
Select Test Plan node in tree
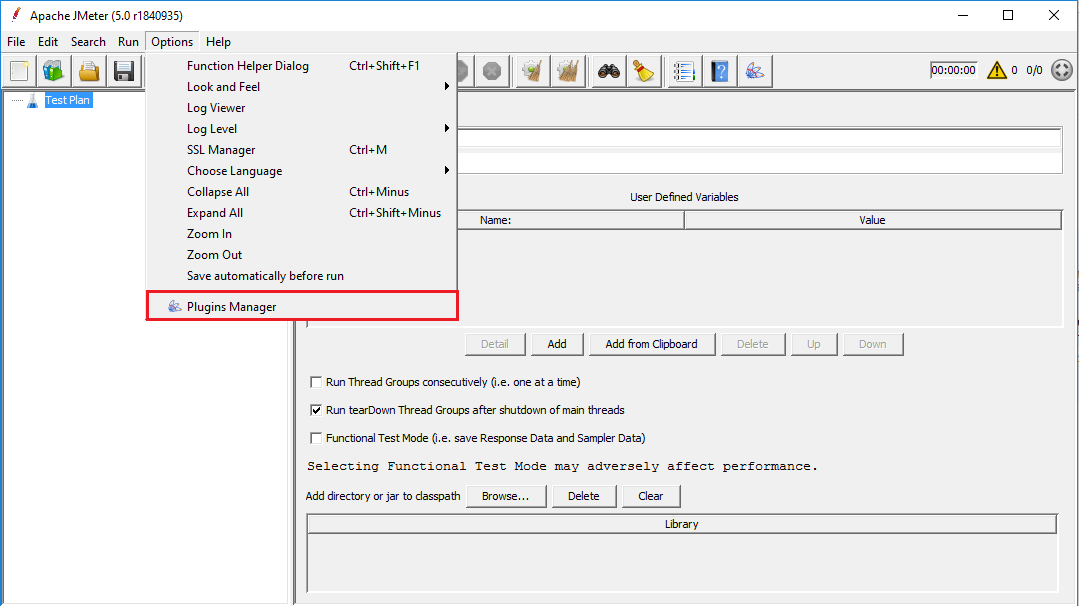67,100
